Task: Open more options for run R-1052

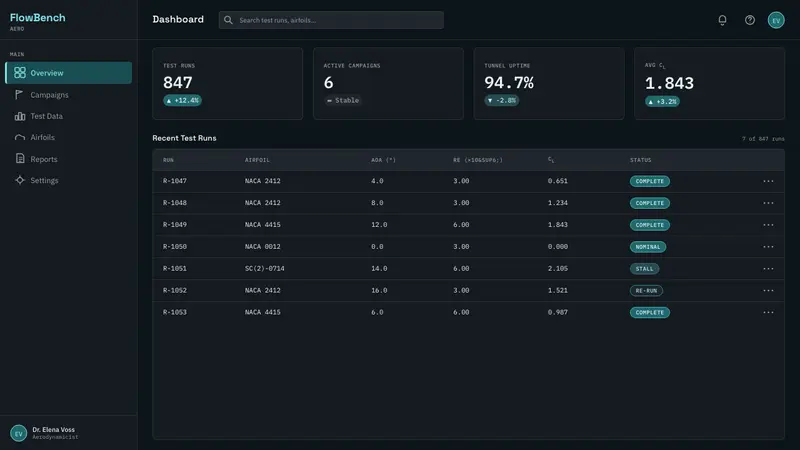Action: click(x=768, y=291)
